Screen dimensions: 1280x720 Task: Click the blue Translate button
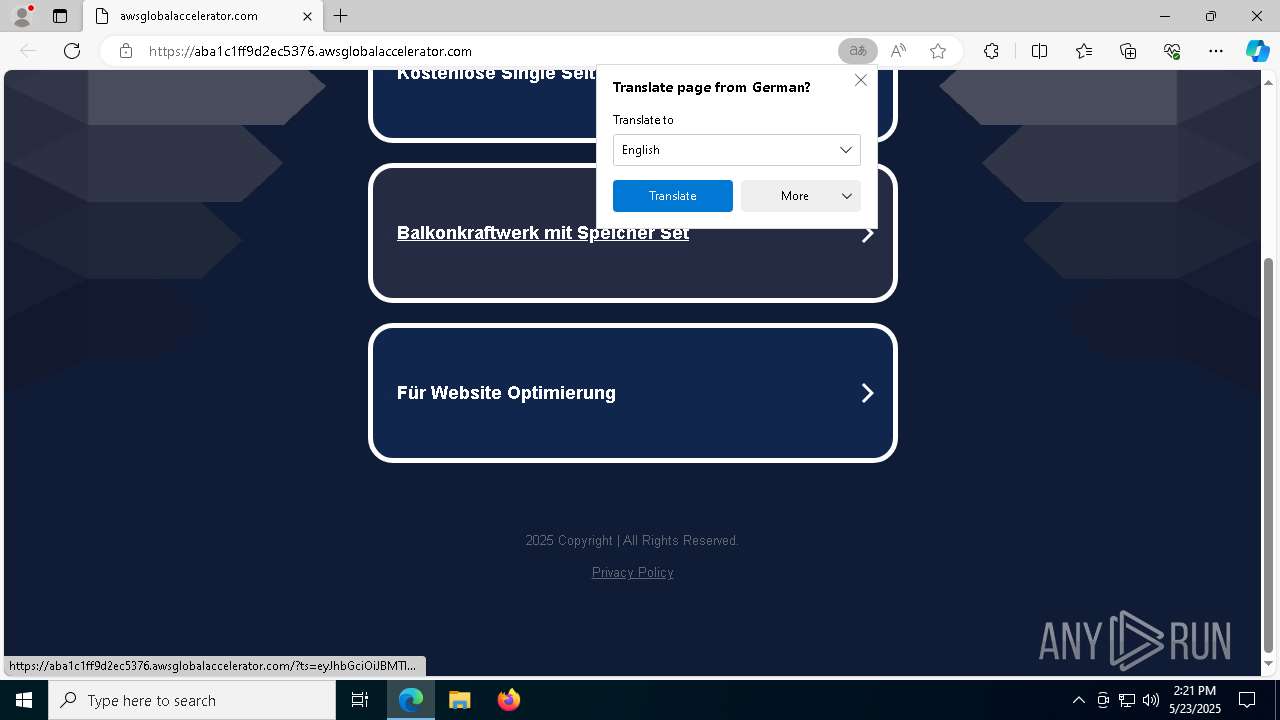(673, 196)
